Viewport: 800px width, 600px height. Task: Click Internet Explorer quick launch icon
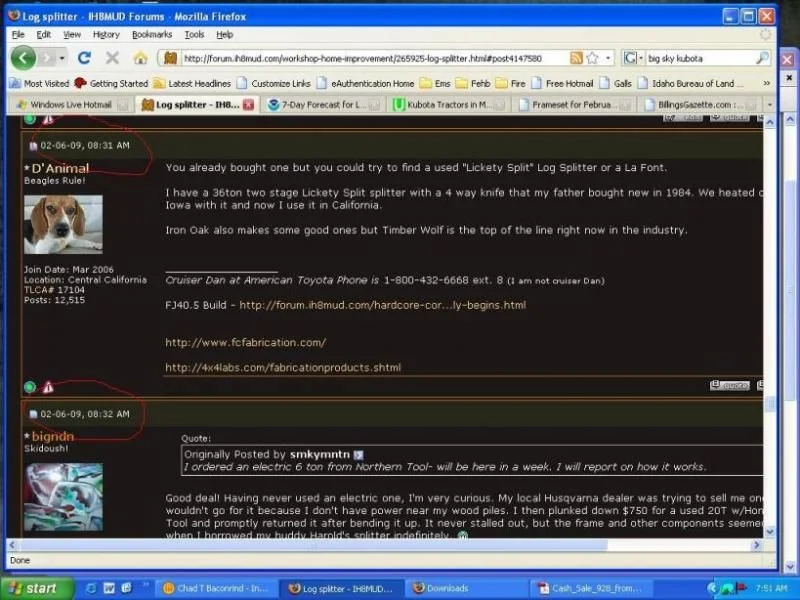point(91,588)
